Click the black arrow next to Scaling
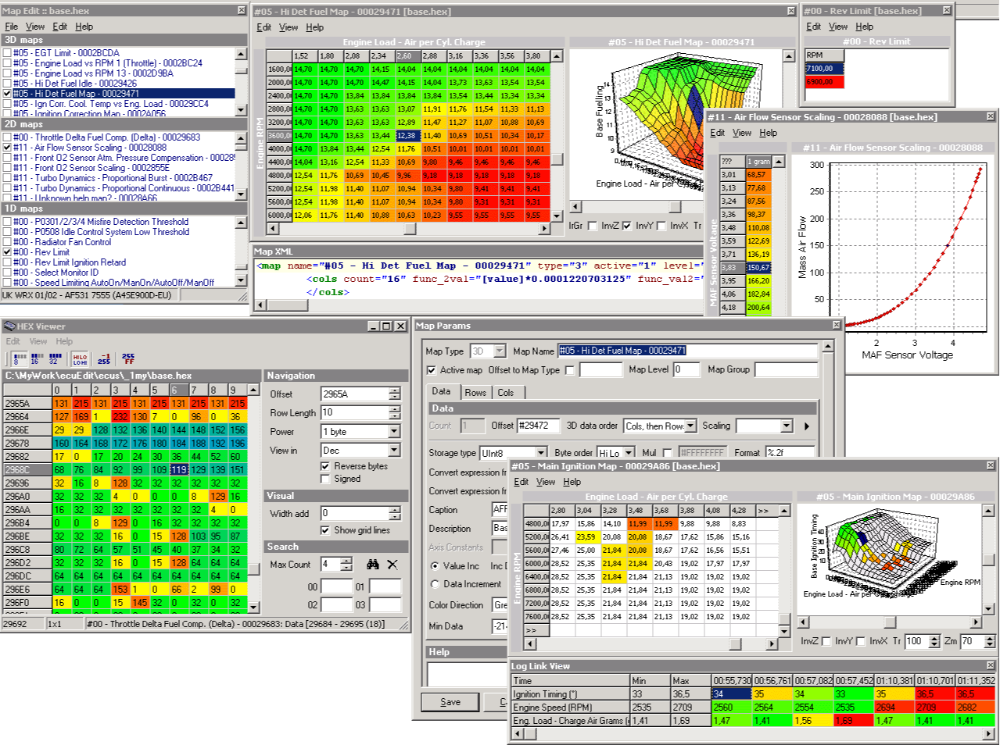 pyautogui.click(x=807, y=426)
